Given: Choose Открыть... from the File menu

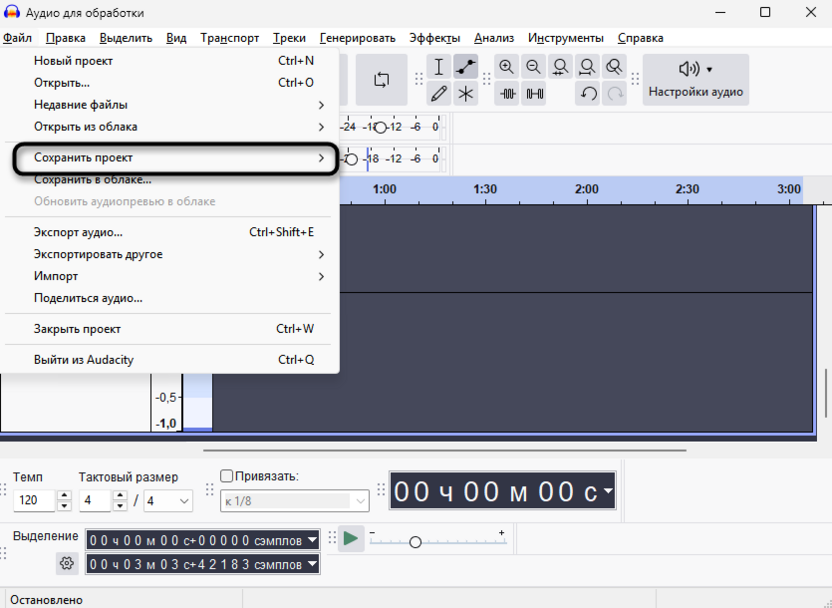Looking at the screenshot, I should [170, 83].
